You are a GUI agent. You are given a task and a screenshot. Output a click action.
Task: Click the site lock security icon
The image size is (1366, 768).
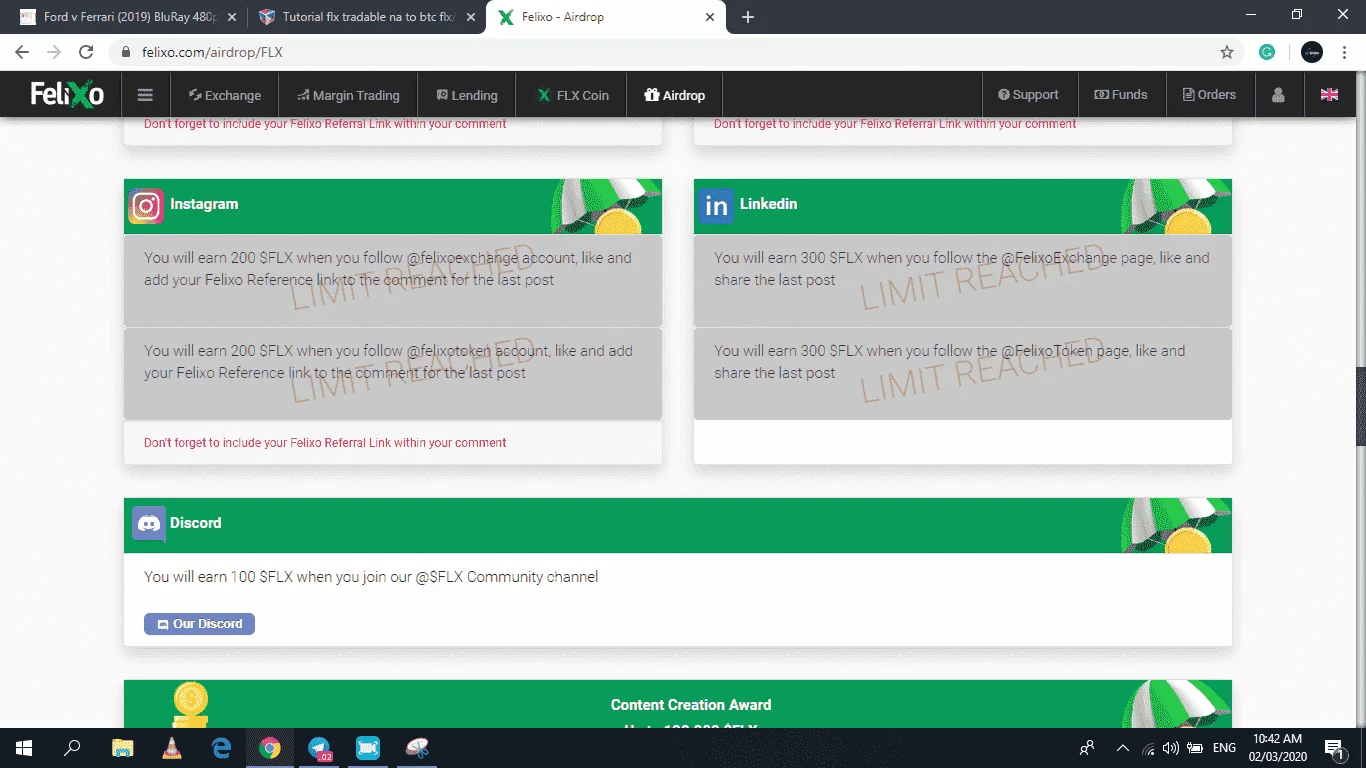[x=127, y=52]
